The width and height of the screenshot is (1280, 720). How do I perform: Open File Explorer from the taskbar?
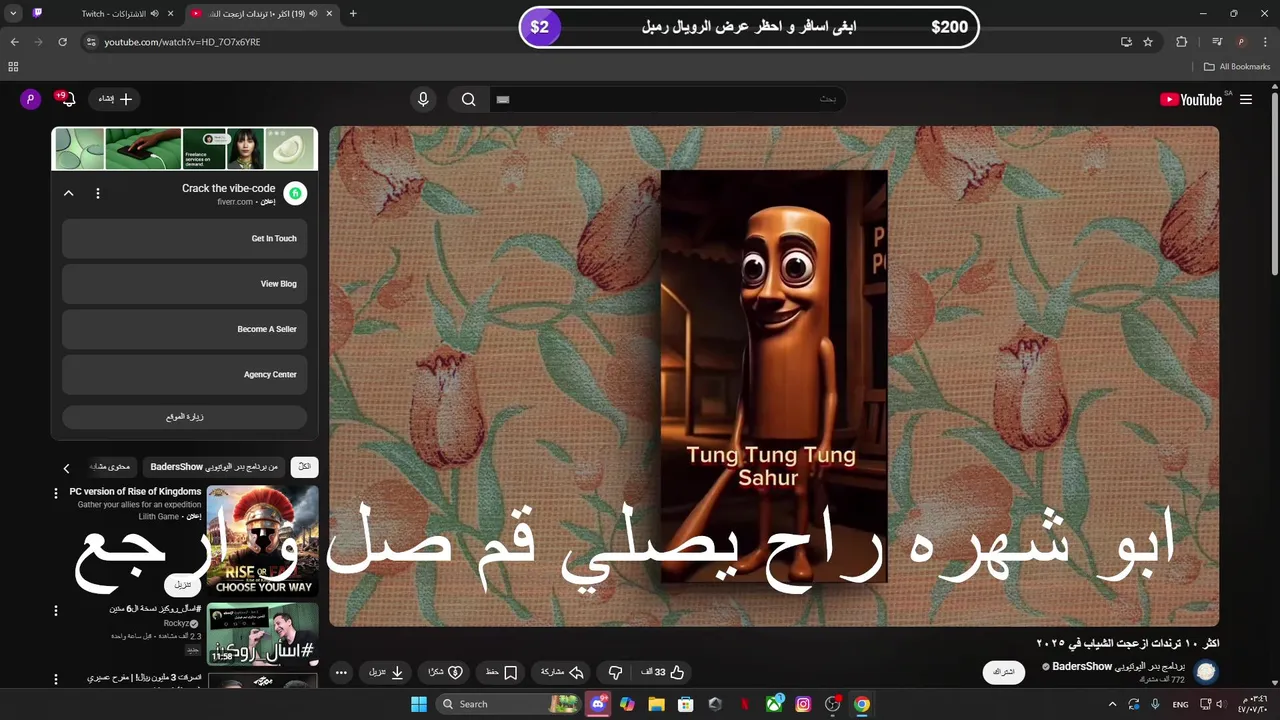click(x=656, y=704)
